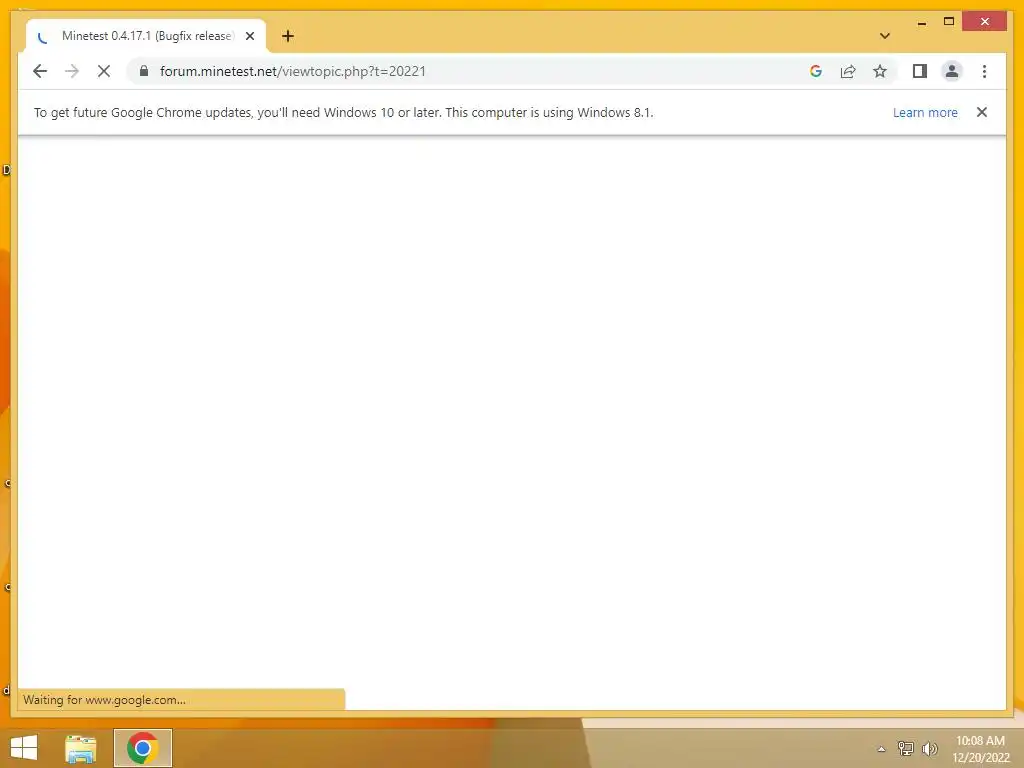Close the Chrome window
The width and height of the screenshot is (1024, 768).
click(x=985, y=22)
